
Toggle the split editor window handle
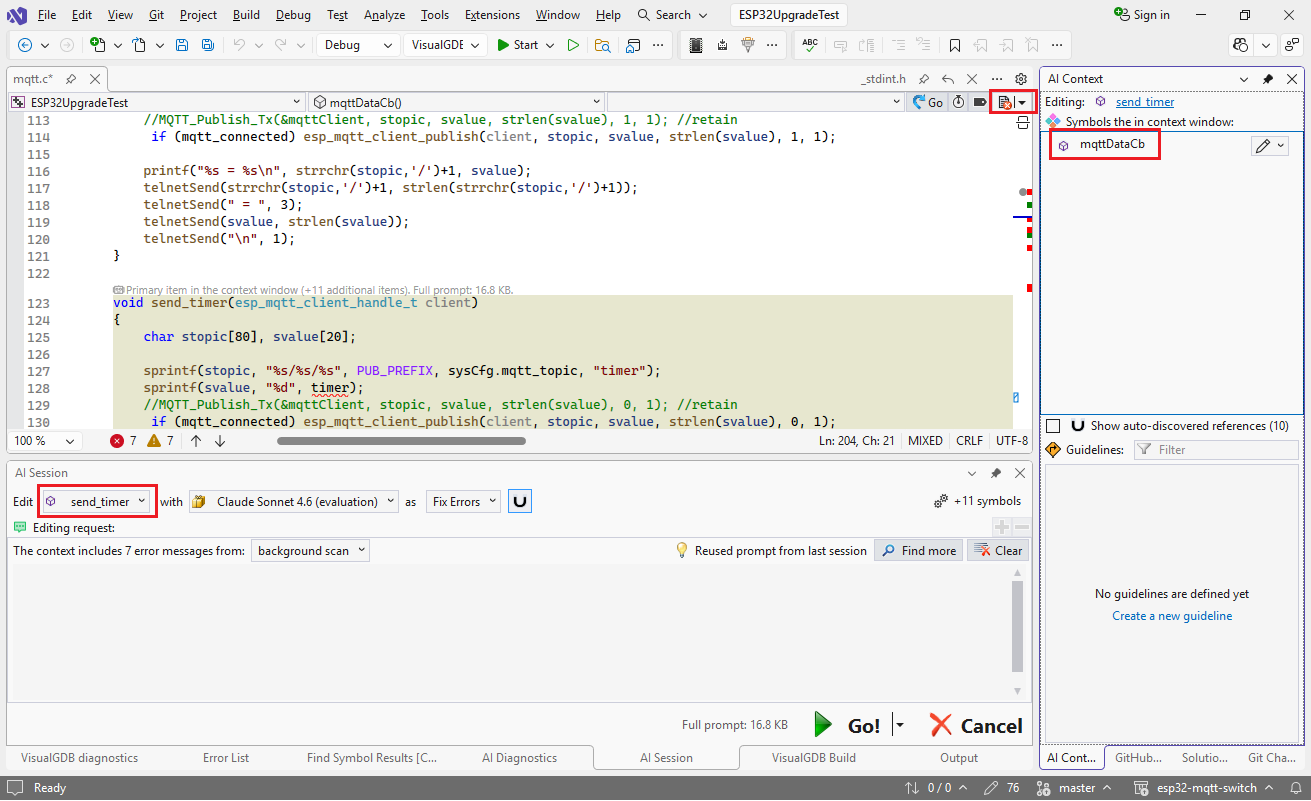point(1022,122)
